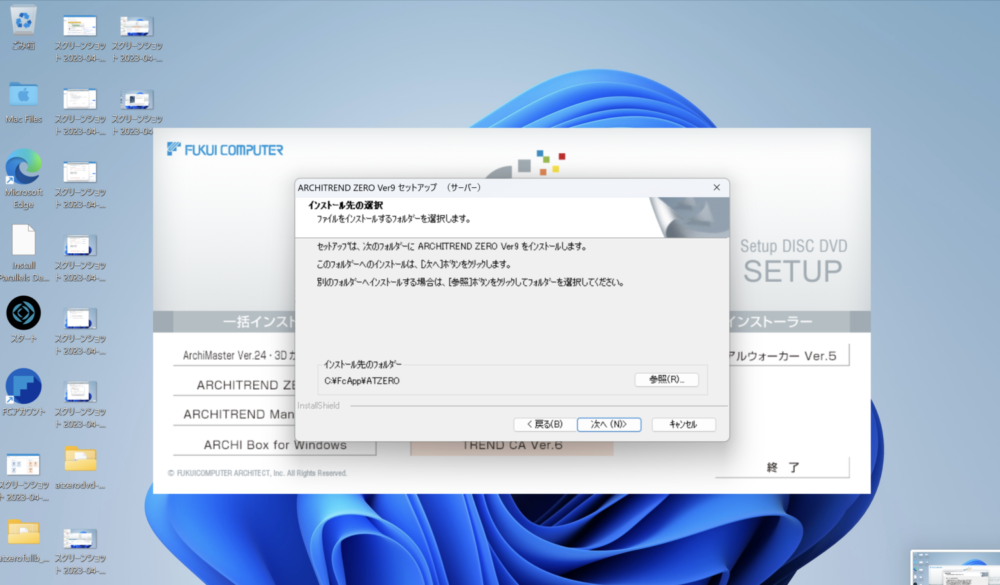
Task: Select TREND CA Ver.6 in the installer window
Action: coord(512,447)
